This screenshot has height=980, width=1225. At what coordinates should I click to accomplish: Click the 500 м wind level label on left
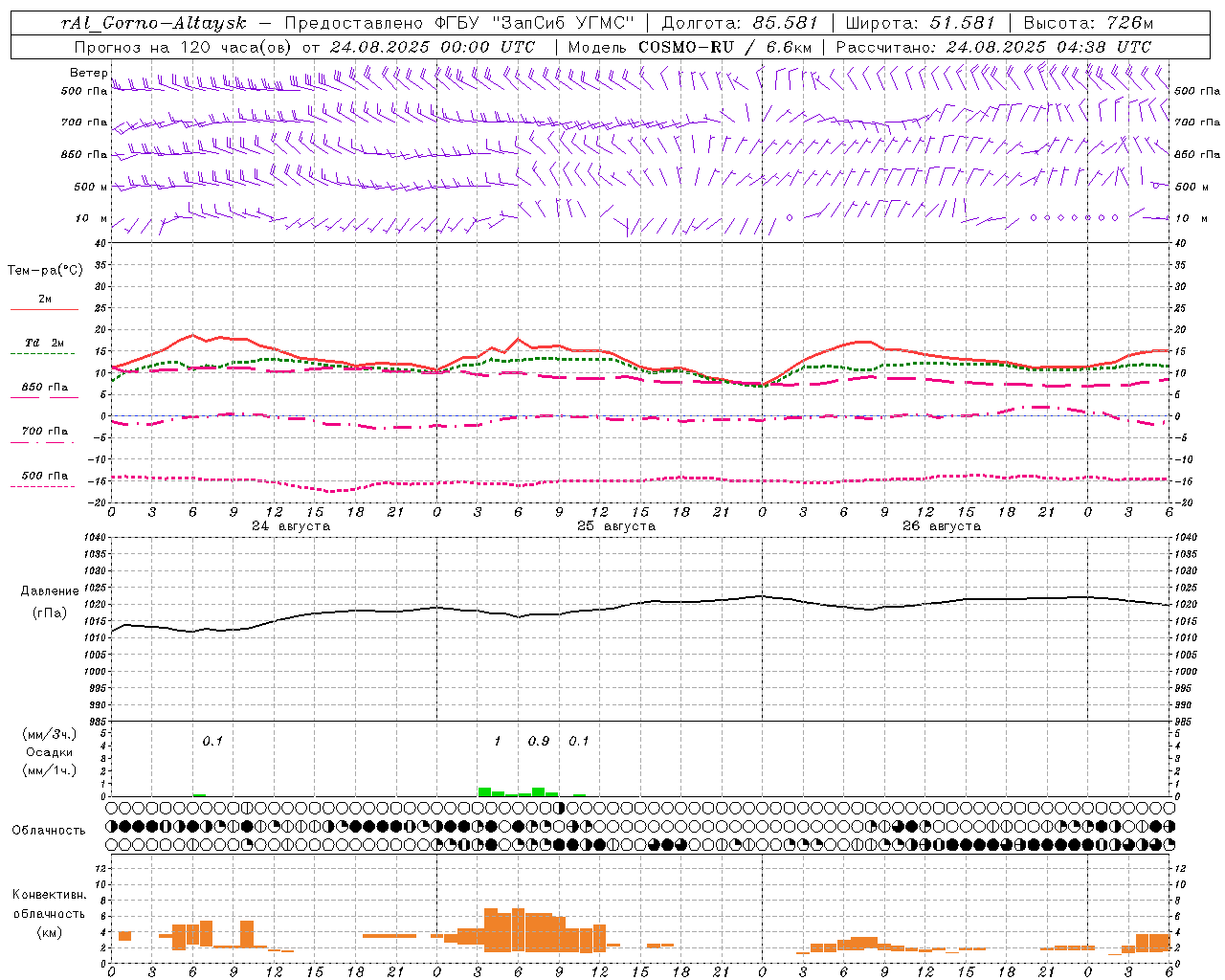coord(90,187)
